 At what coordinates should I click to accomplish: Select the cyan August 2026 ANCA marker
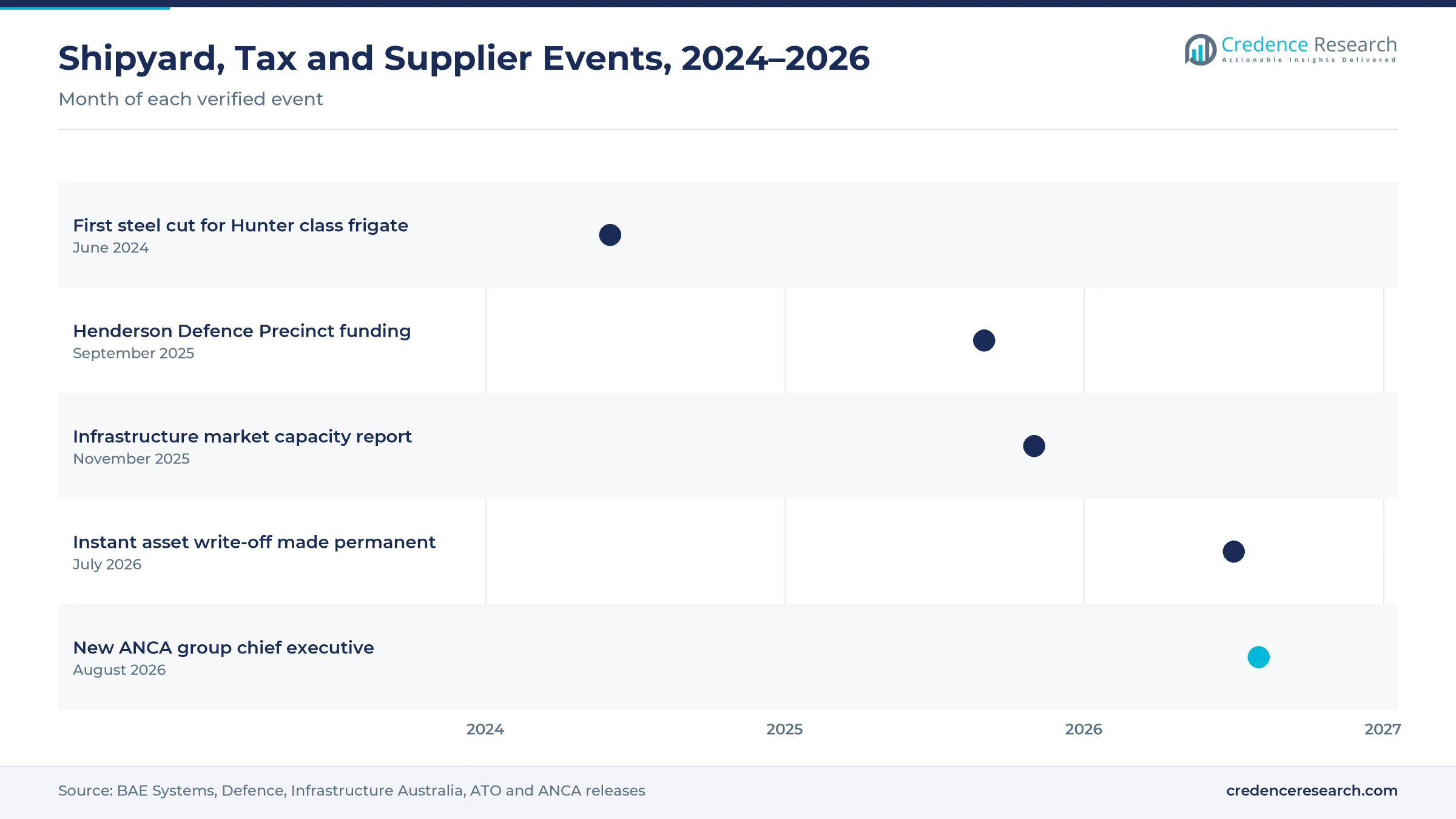1258,657
